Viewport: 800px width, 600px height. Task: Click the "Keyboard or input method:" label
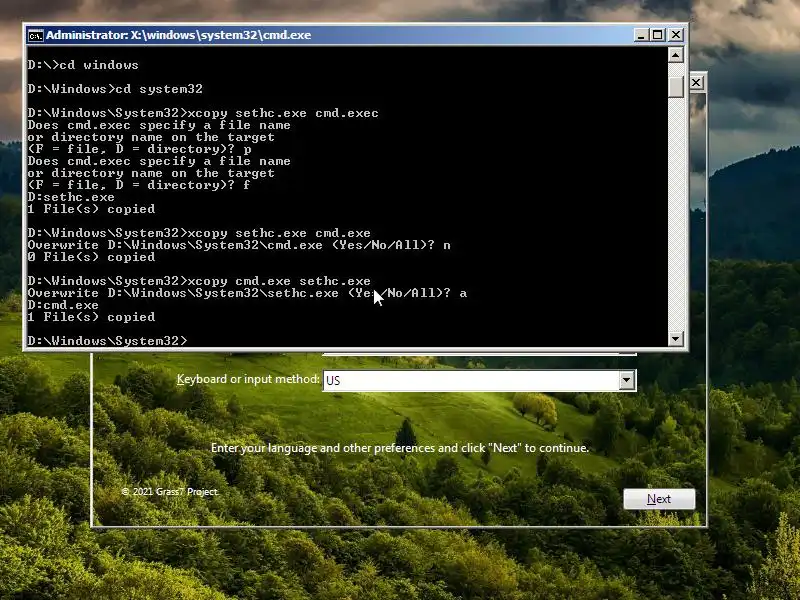click(248, 379)
